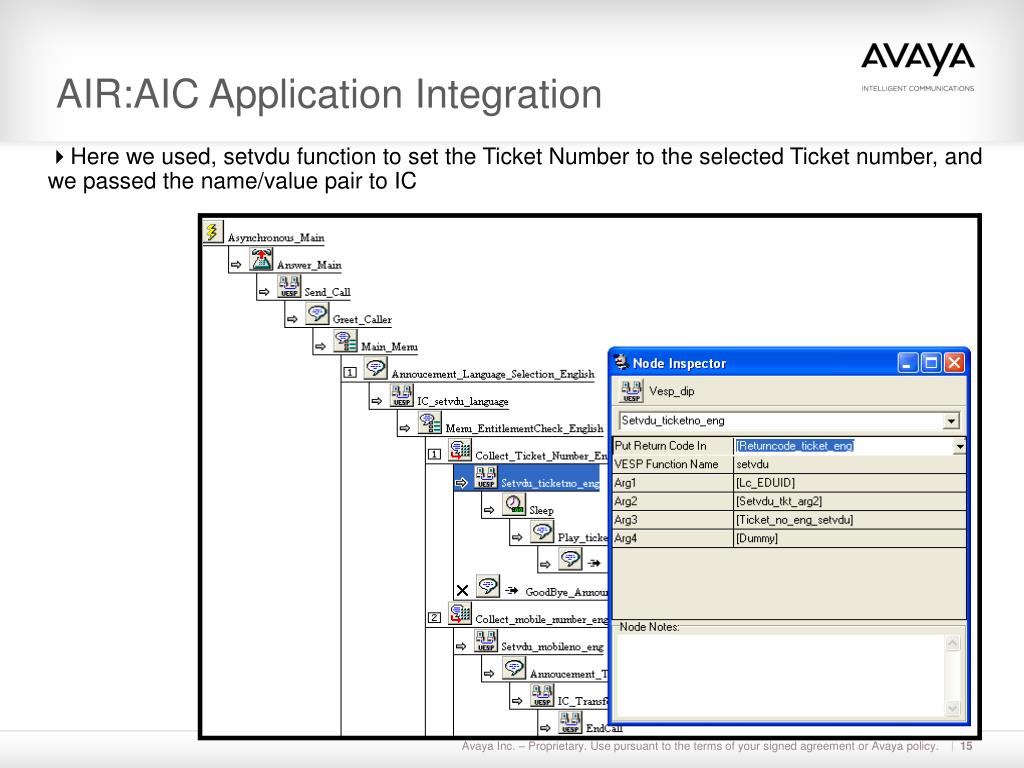This screenshot has height=768, width=1024.
Task: Select the Answer_Main telephone icon
Action: [x=261, y=260]
